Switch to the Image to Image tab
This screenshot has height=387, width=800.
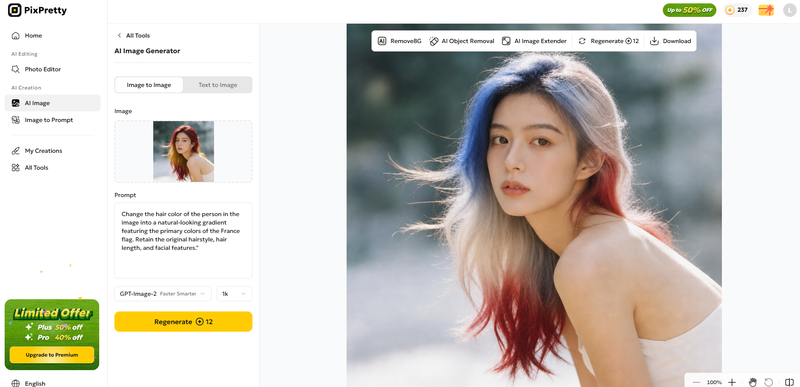[x=148, y=85]
